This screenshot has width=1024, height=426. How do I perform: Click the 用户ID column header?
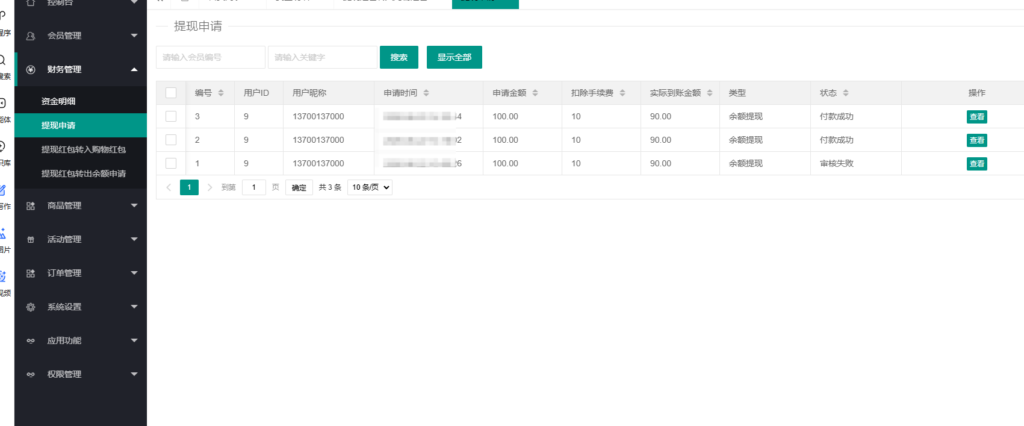[x=257, y=93]
